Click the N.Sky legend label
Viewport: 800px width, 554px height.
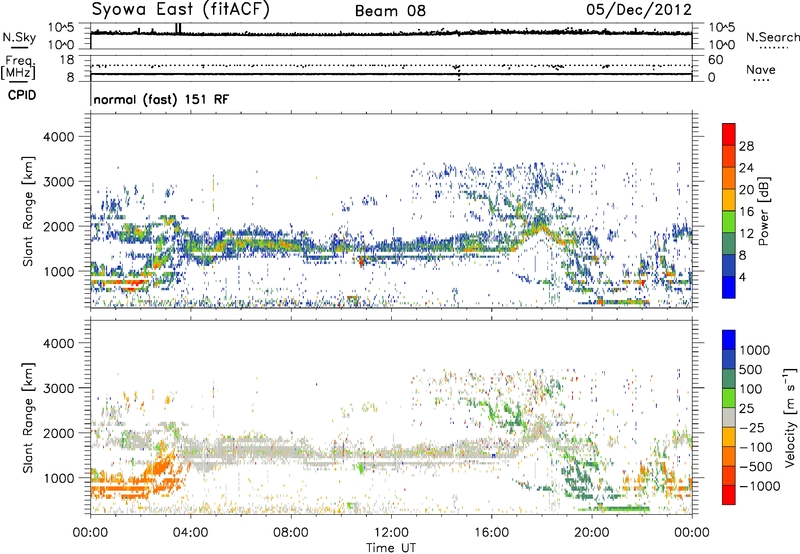[x=19, y=37]
